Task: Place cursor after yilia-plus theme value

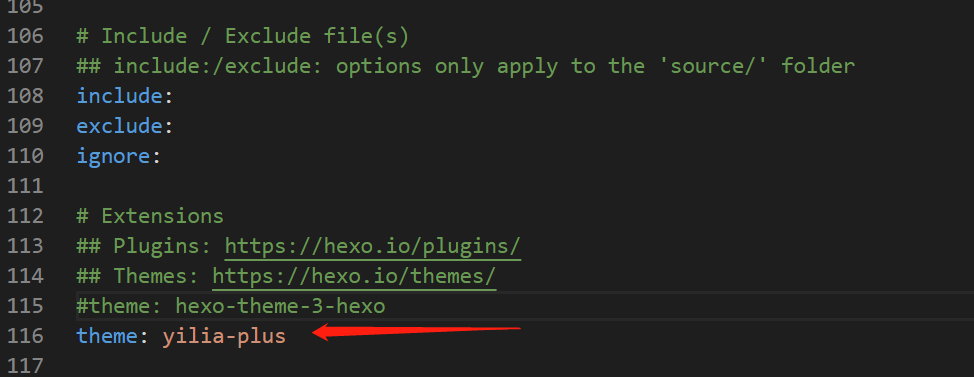Action: [x=286, y=336]
